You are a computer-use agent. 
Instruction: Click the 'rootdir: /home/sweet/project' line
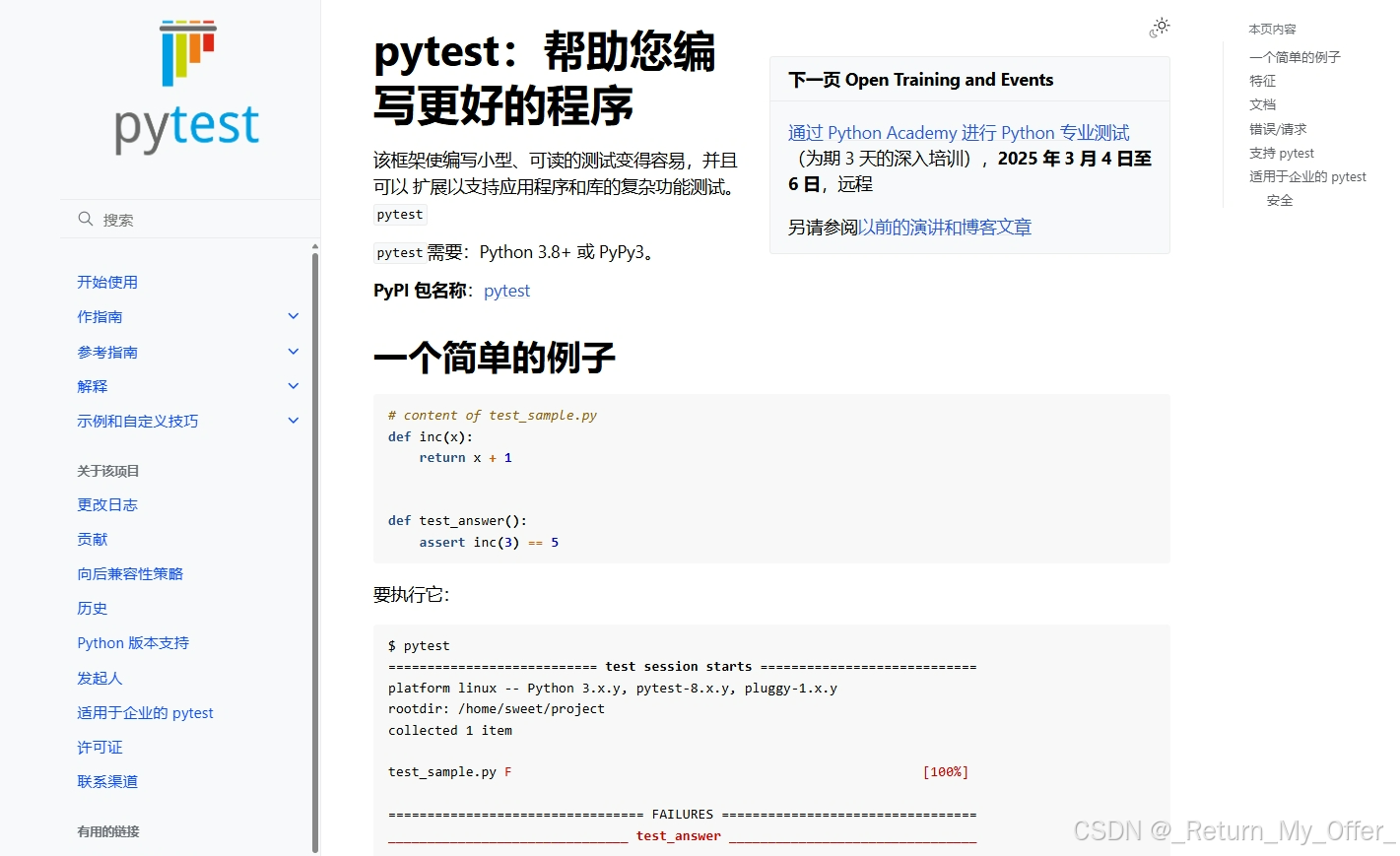click(x=497, y=708)
